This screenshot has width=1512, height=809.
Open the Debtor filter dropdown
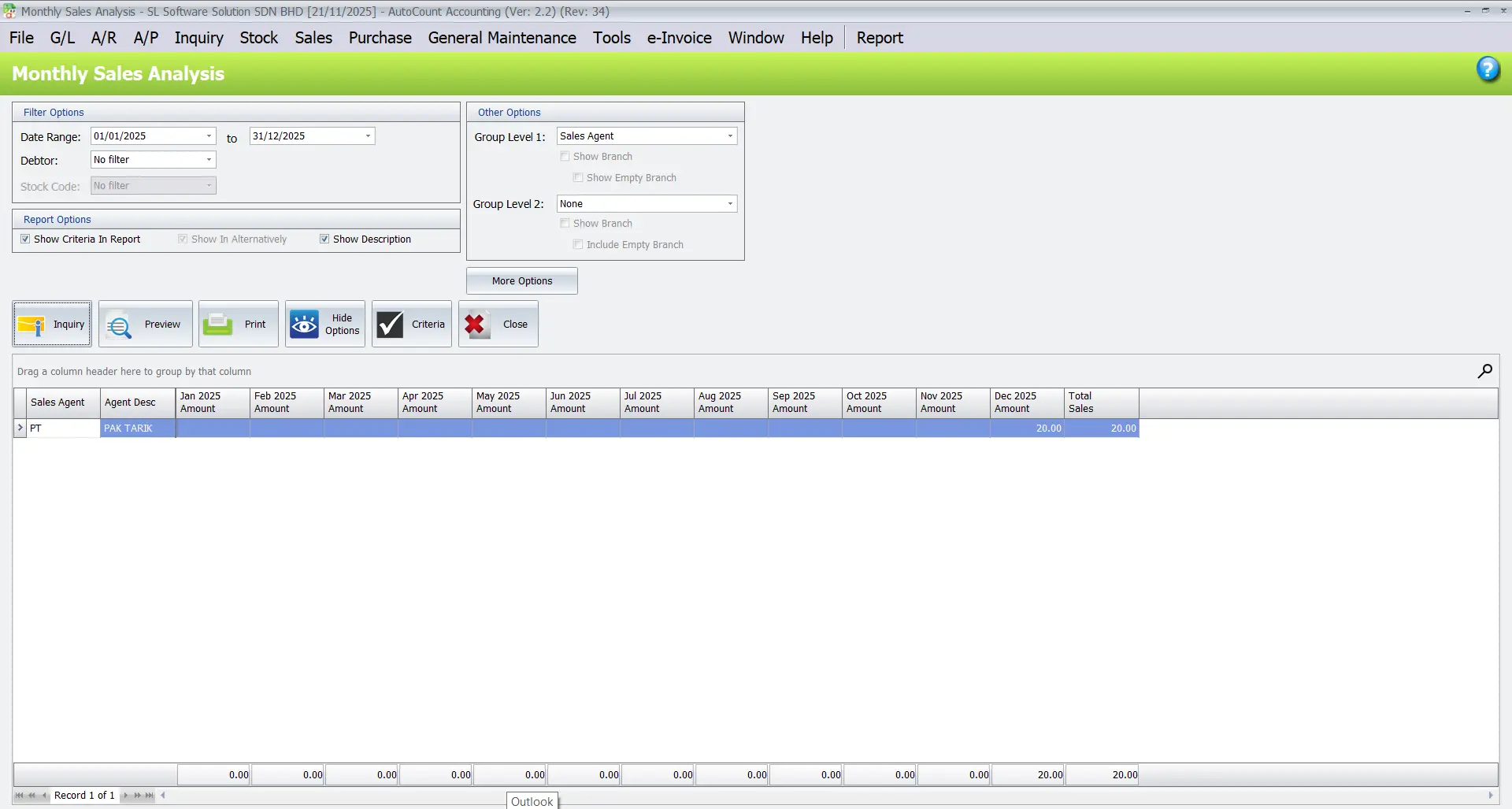pyautogui.click(x=209, y=159)
